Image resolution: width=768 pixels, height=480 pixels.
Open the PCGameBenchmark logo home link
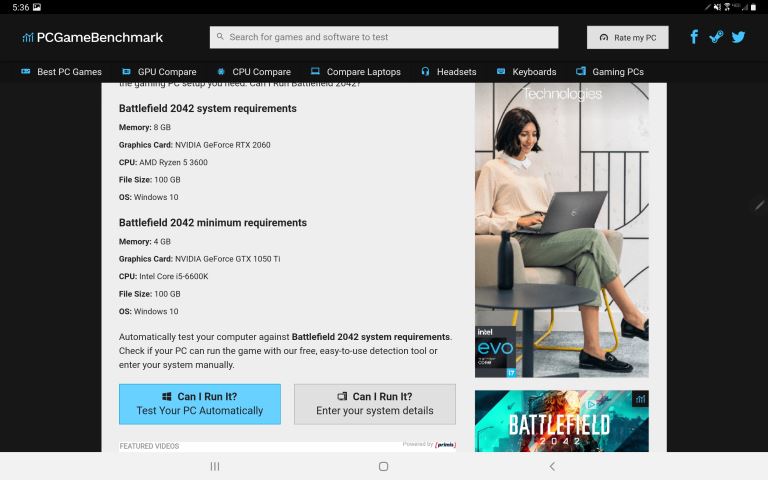pyautogui.click(x=93, y=37)
